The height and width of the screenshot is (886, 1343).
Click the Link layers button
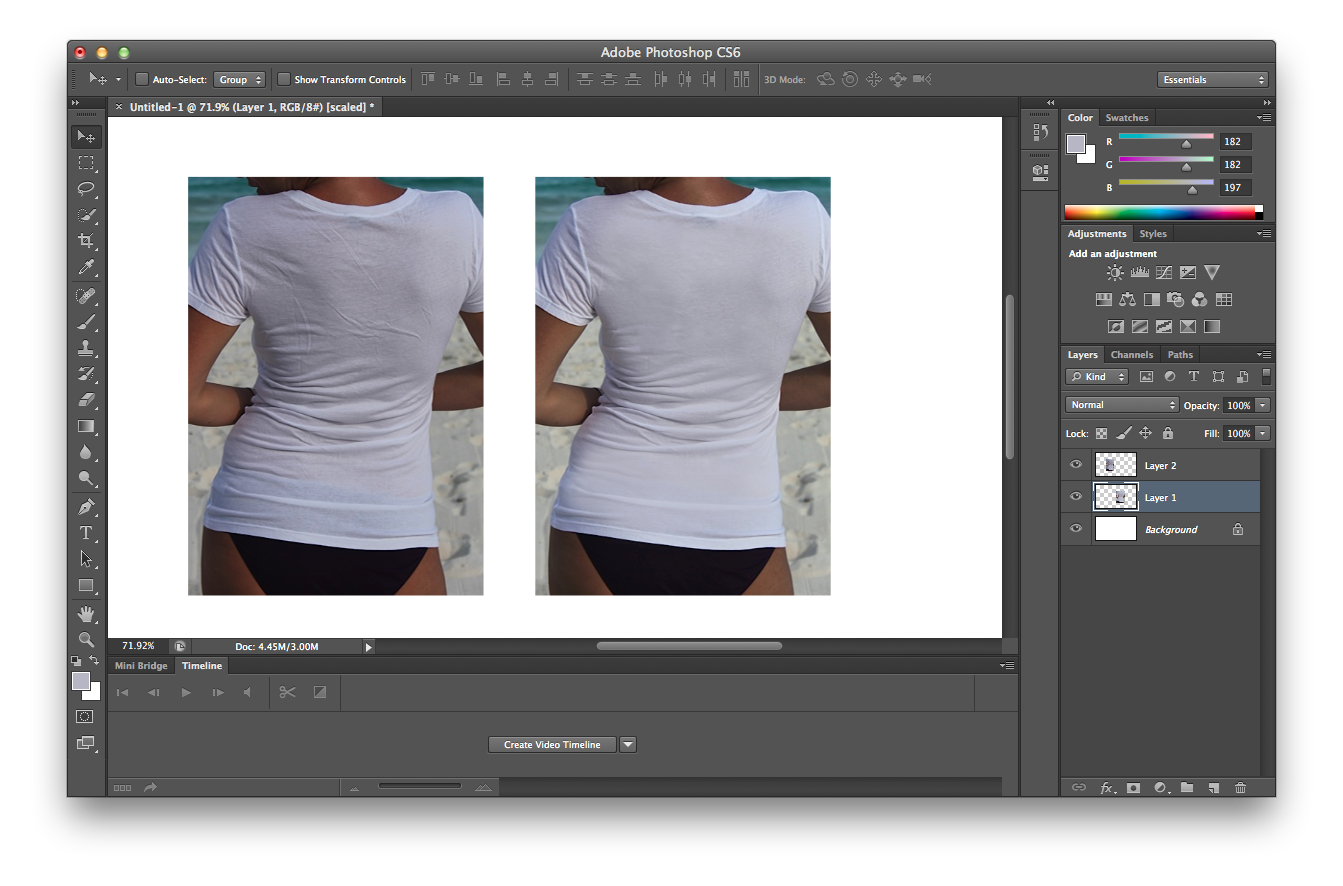click(1079, 788)
